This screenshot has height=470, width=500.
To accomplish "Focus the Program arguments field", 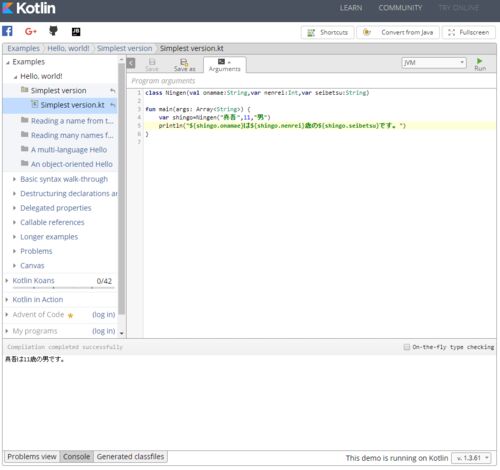I will [x=311, y=81].
